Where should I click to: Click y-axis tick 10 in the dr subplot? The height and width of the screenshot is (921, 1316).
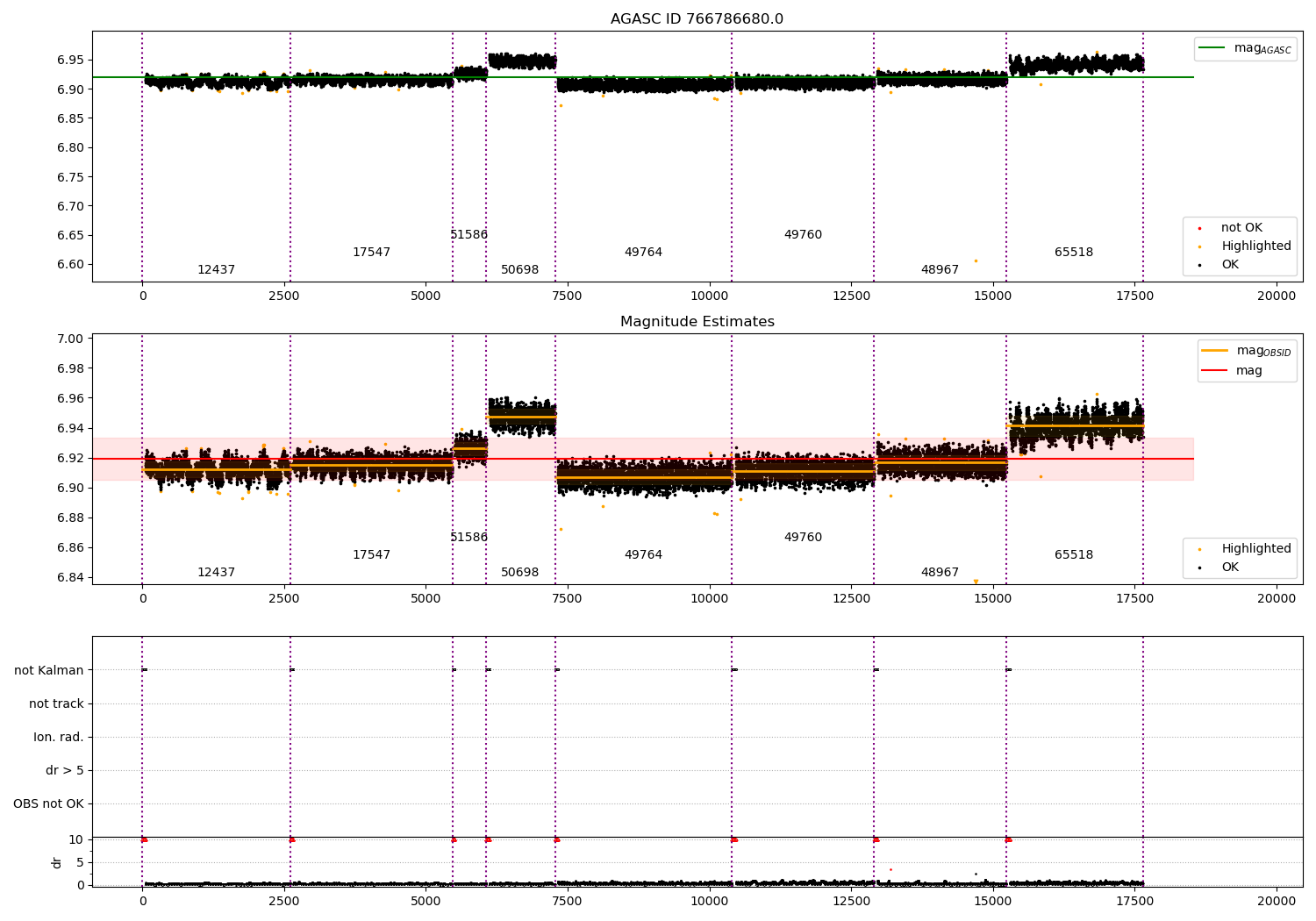coord(76,840)
